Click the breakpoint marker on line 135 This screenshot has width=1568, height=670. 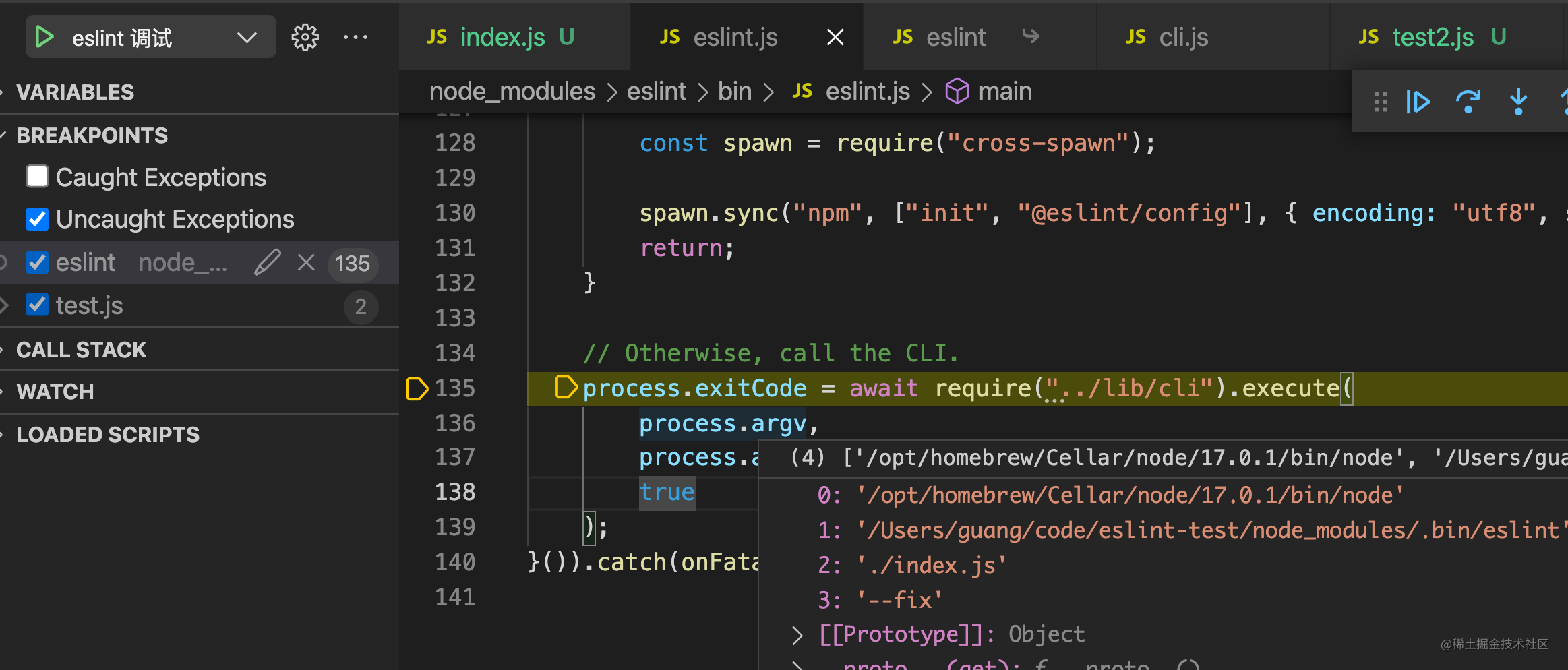(x=417, y=388)
